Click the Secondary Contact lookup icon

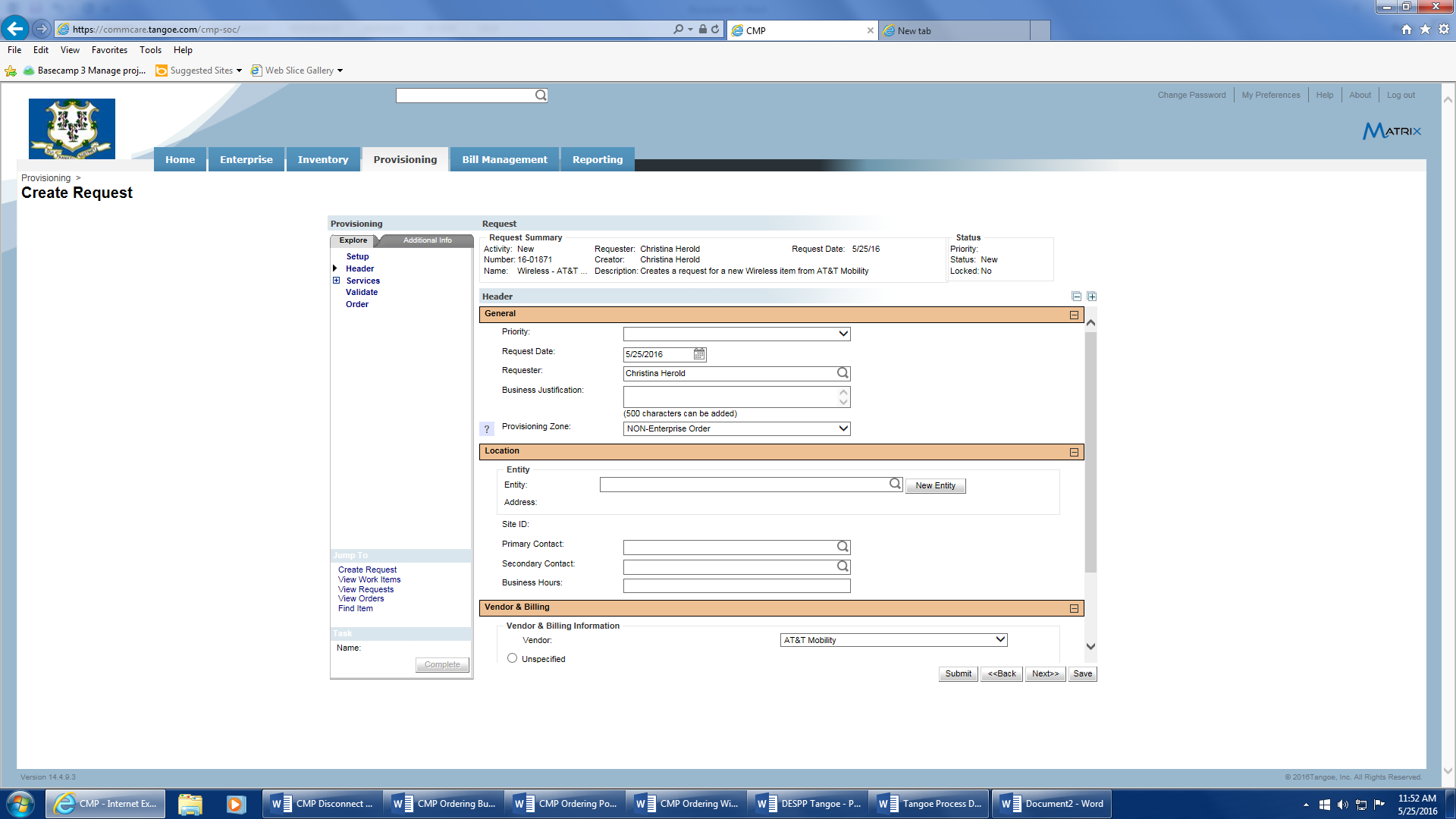[843, 566]
